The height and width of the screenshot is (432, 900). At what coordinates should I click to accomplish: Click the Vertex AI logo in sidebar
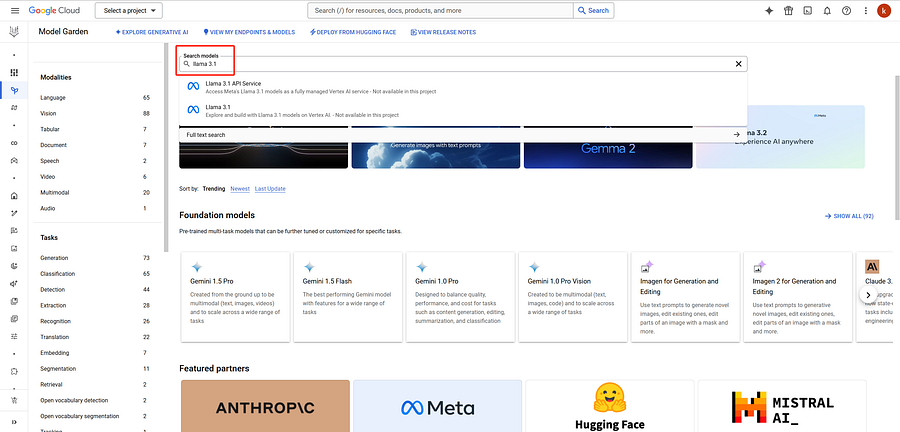point(14,32)
